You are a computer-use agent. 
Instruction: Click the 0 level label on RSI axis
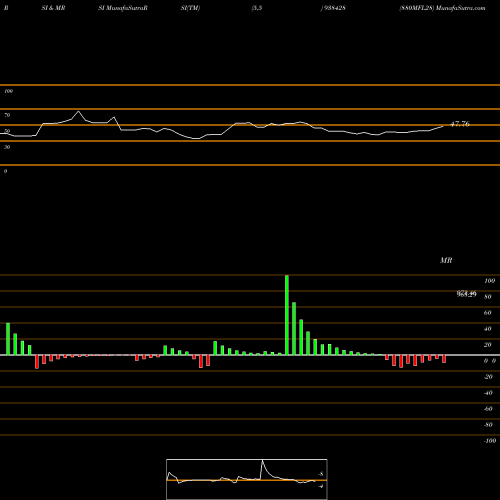pos(5,171)
